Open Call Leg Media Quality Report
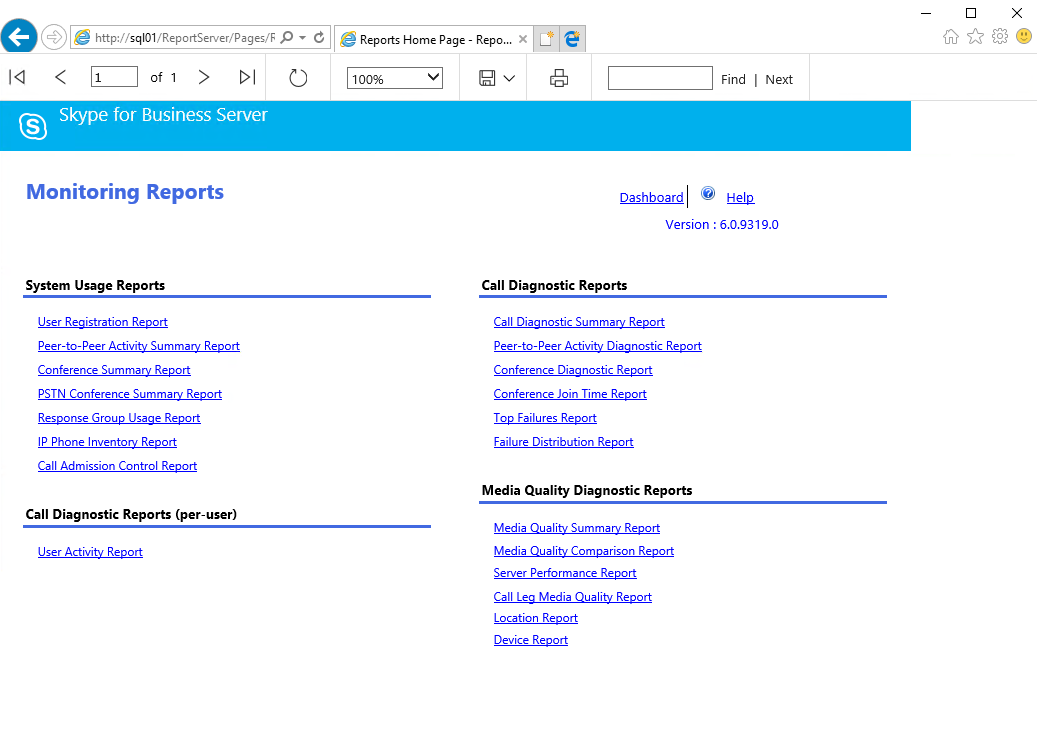Image resolution: width=1037 pixels, height=730 pixels. point(573,596)
